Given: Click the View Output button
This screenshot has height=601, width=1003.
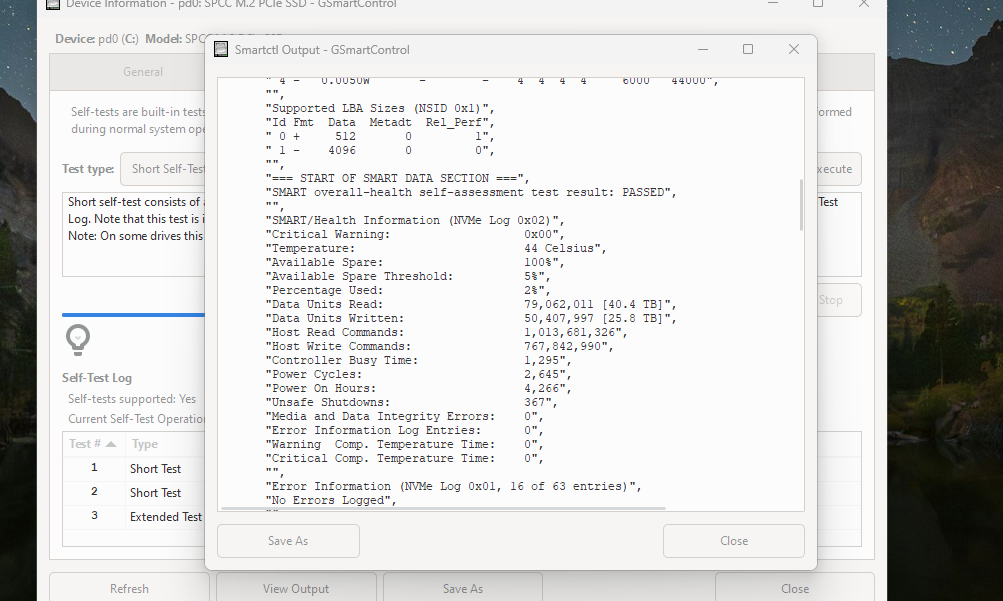Looking at the screenshot, I should [x=296, y=588].
